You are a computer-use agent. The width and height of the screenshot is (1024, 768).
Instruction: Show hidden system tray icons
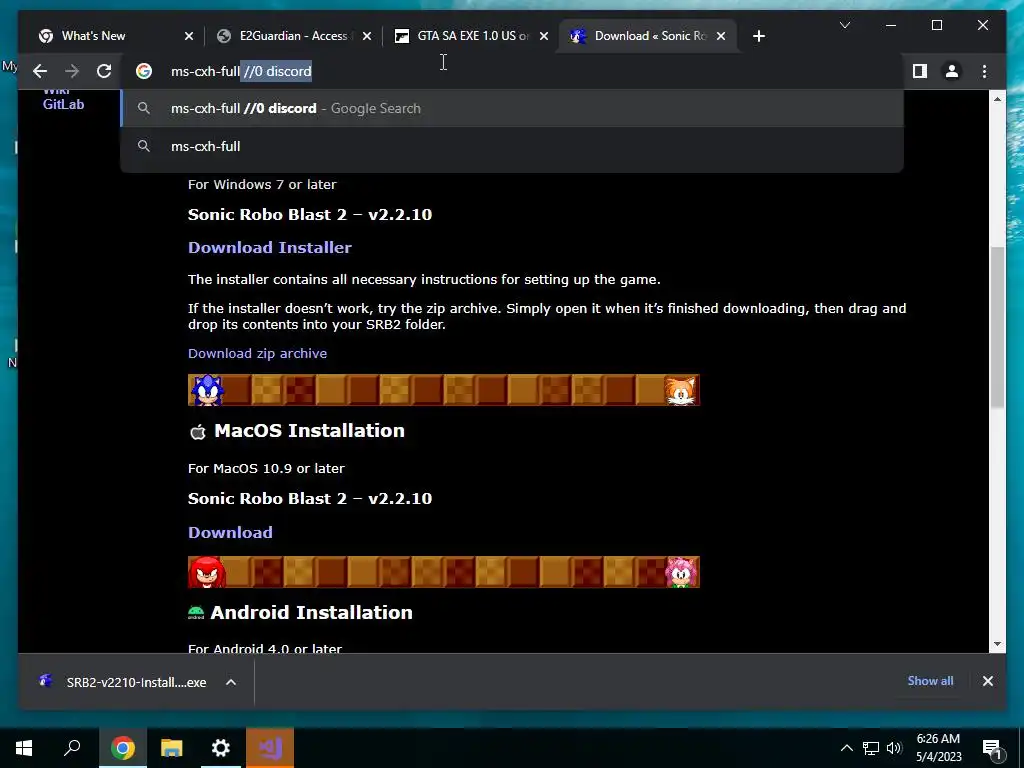846,748
